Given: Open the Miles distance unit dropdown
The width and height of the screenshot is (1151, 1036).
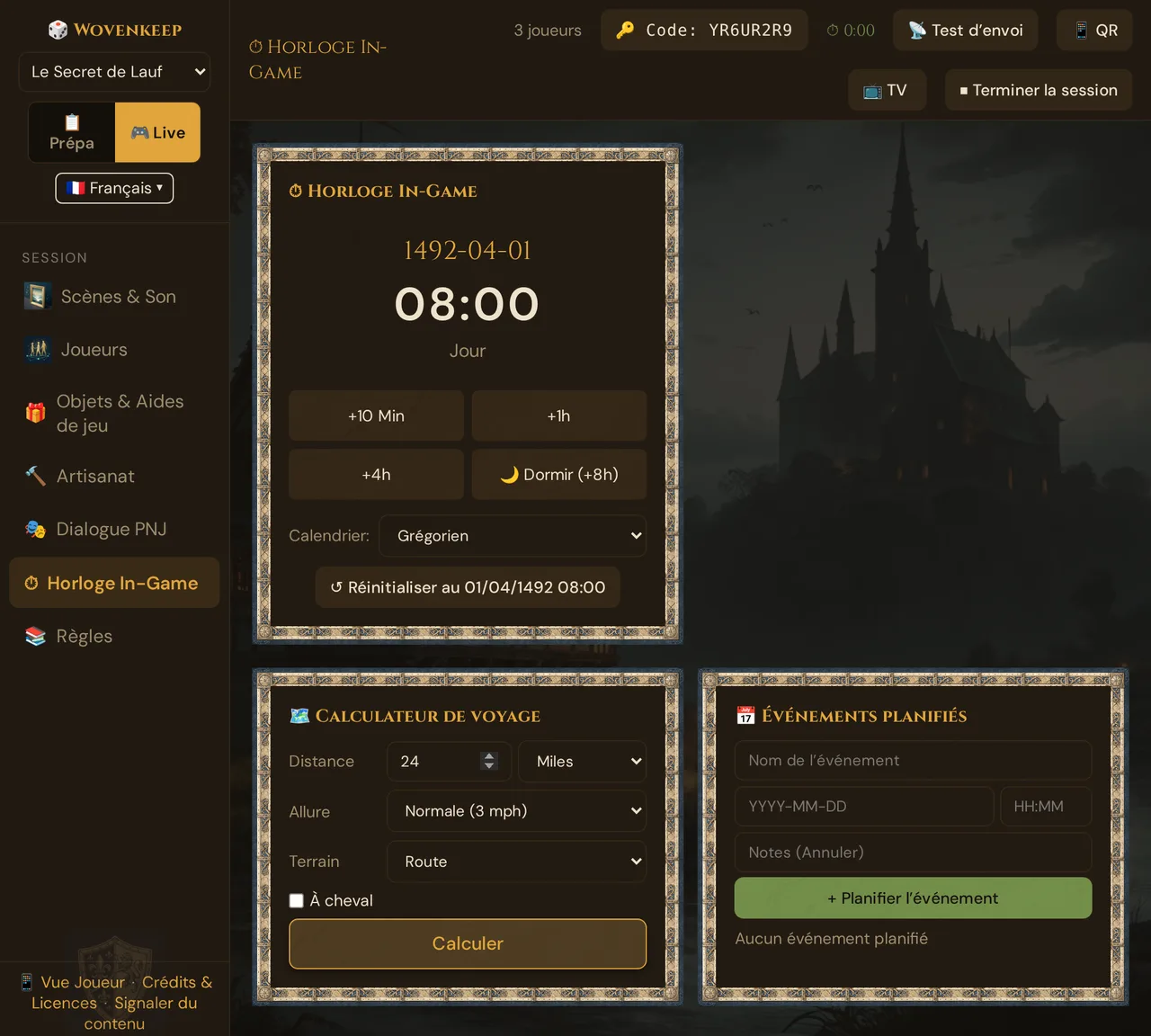Looking at the screenshot, I should [582, 762].
